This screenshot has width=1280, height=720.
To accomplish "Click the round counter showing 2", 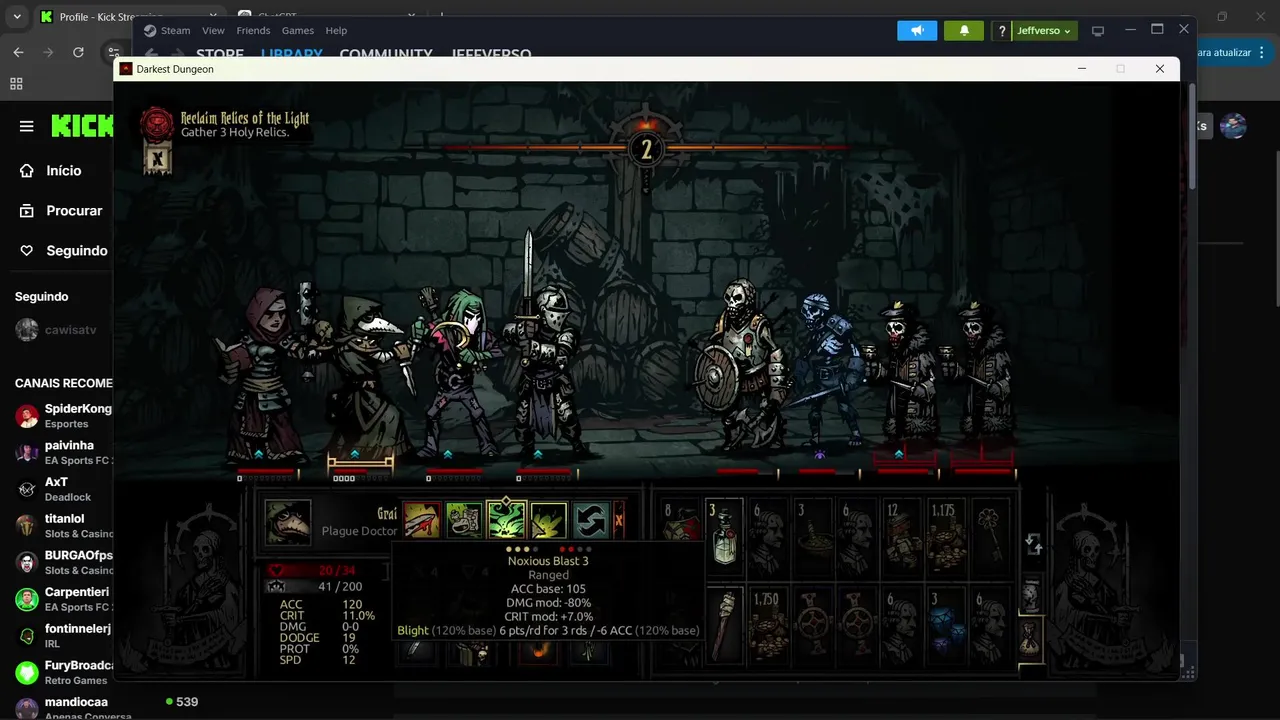I will tap(646, 150).
